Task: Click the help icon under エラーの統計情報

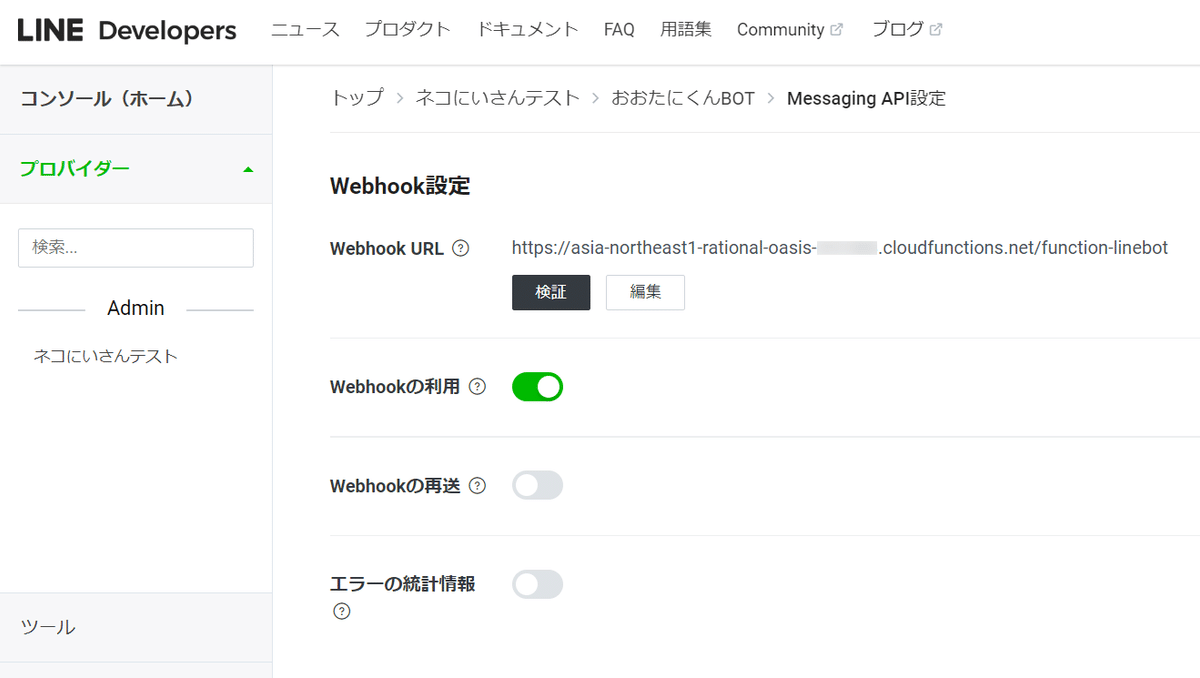Action: 342,611
